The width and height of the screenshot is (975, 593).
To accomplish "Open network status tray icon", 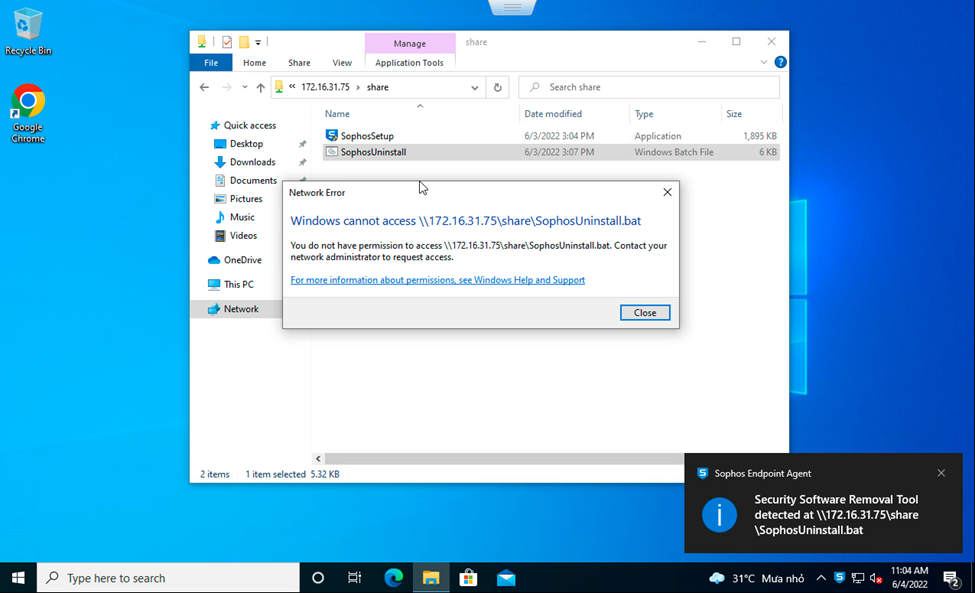I will click(x=858, y=579).
